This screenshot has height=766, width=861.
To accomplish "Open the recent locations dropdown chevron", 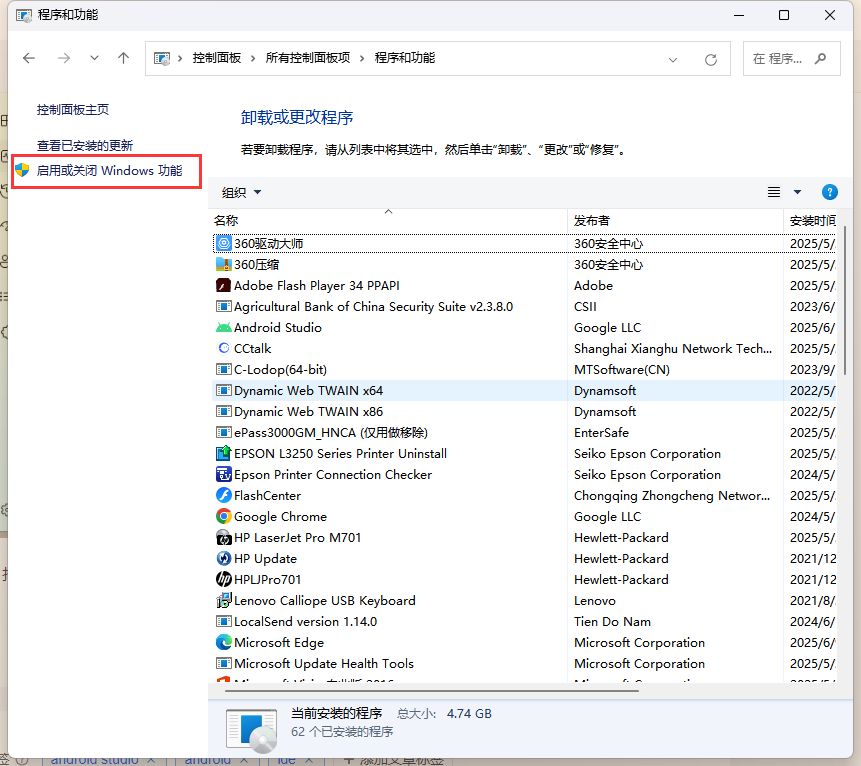I will pos(94,58).
